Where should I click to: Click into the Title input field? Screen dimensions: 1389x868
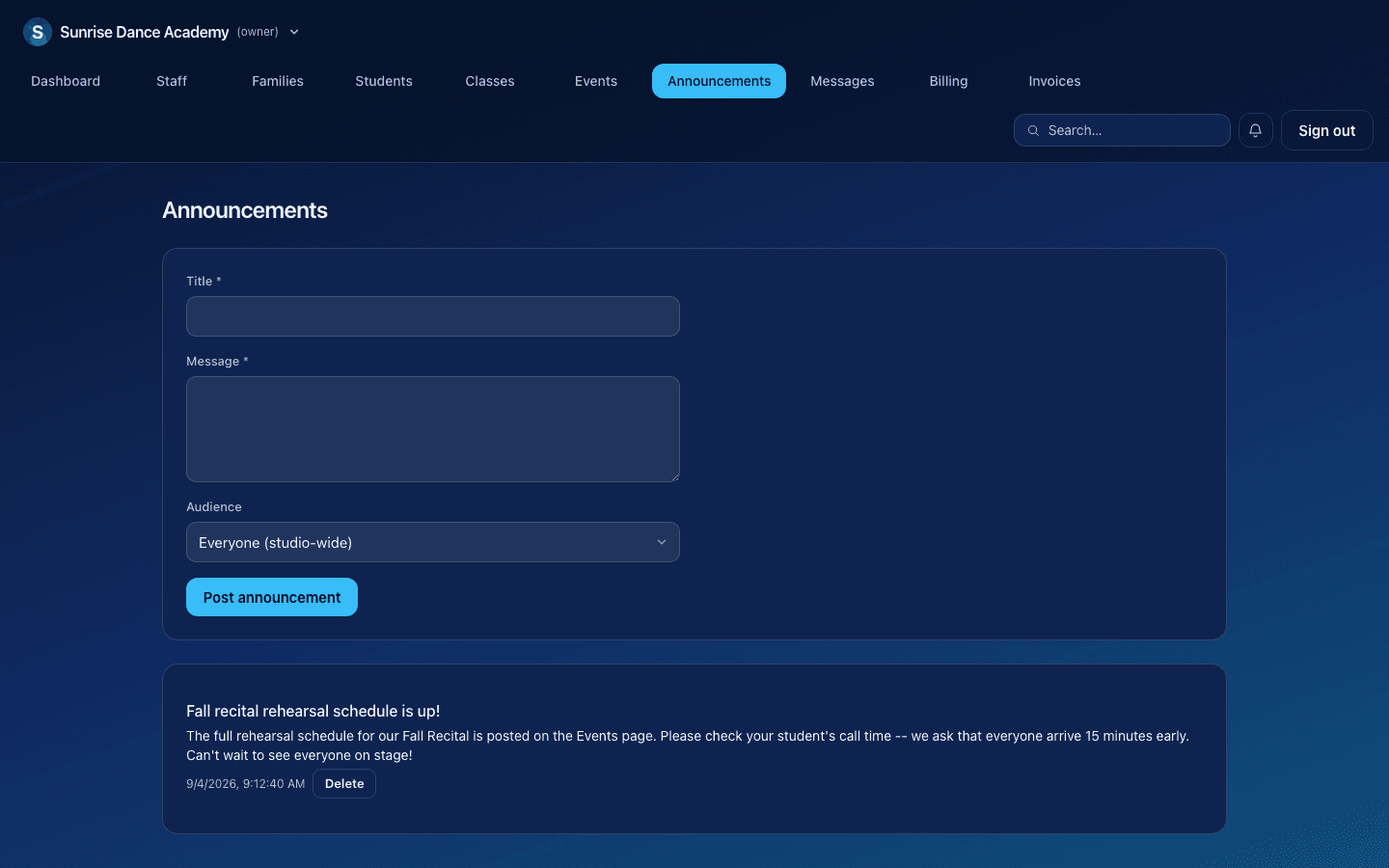point(433,316)
